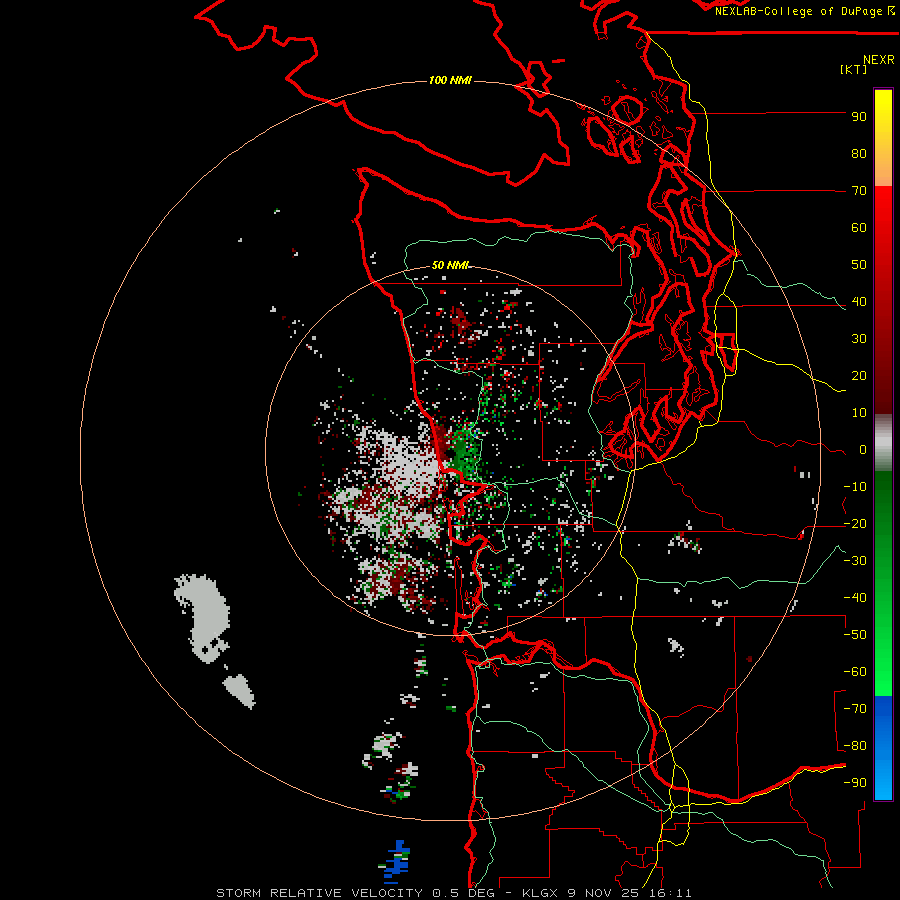Click the -20 value on the velocity scale
This screenshot has height=900, width=900.
coord(855,524)
